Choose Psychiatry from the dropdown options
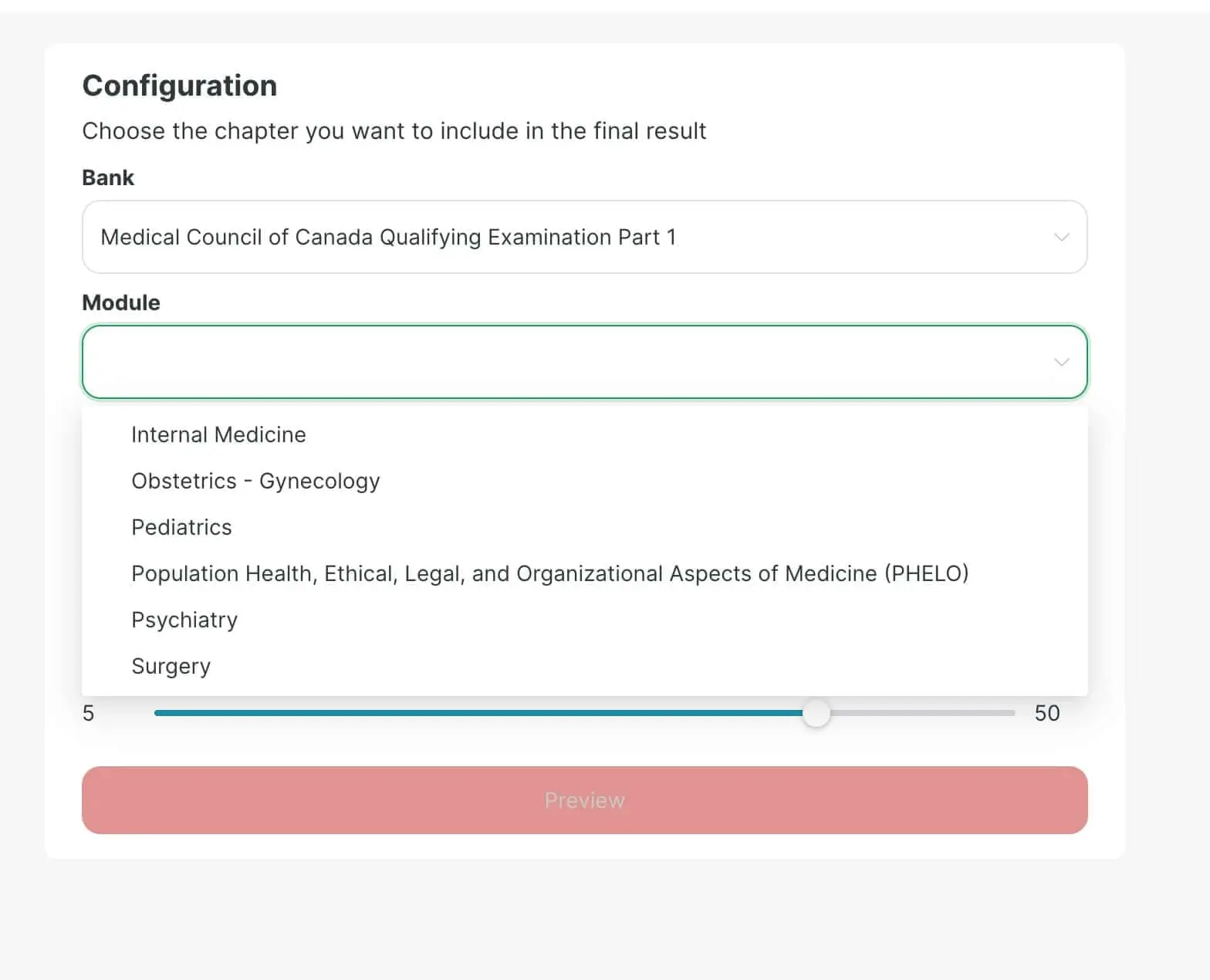 (184, 620)
